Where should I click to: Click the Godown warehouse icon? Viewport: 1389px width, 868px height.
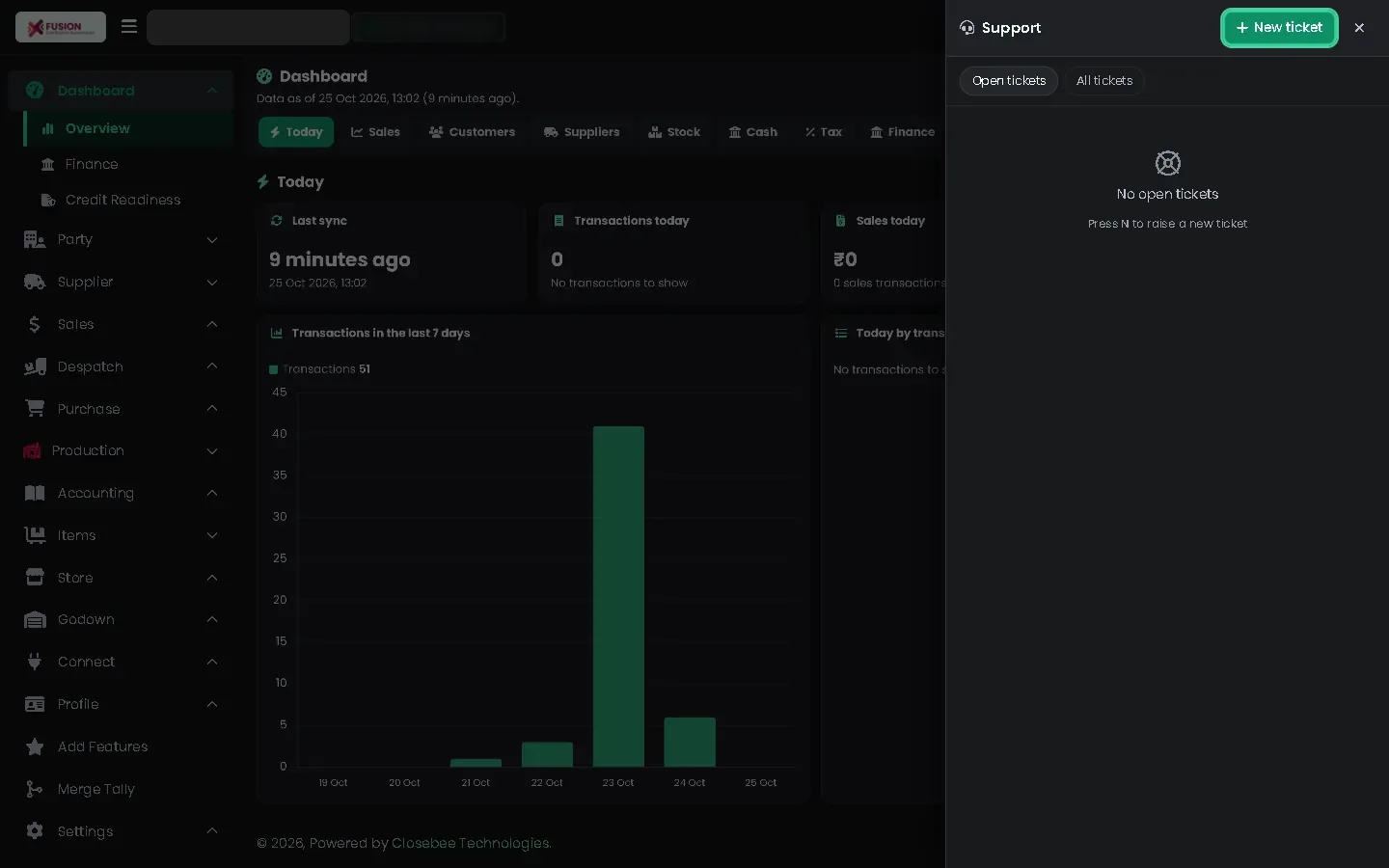[x=35, y=620]
